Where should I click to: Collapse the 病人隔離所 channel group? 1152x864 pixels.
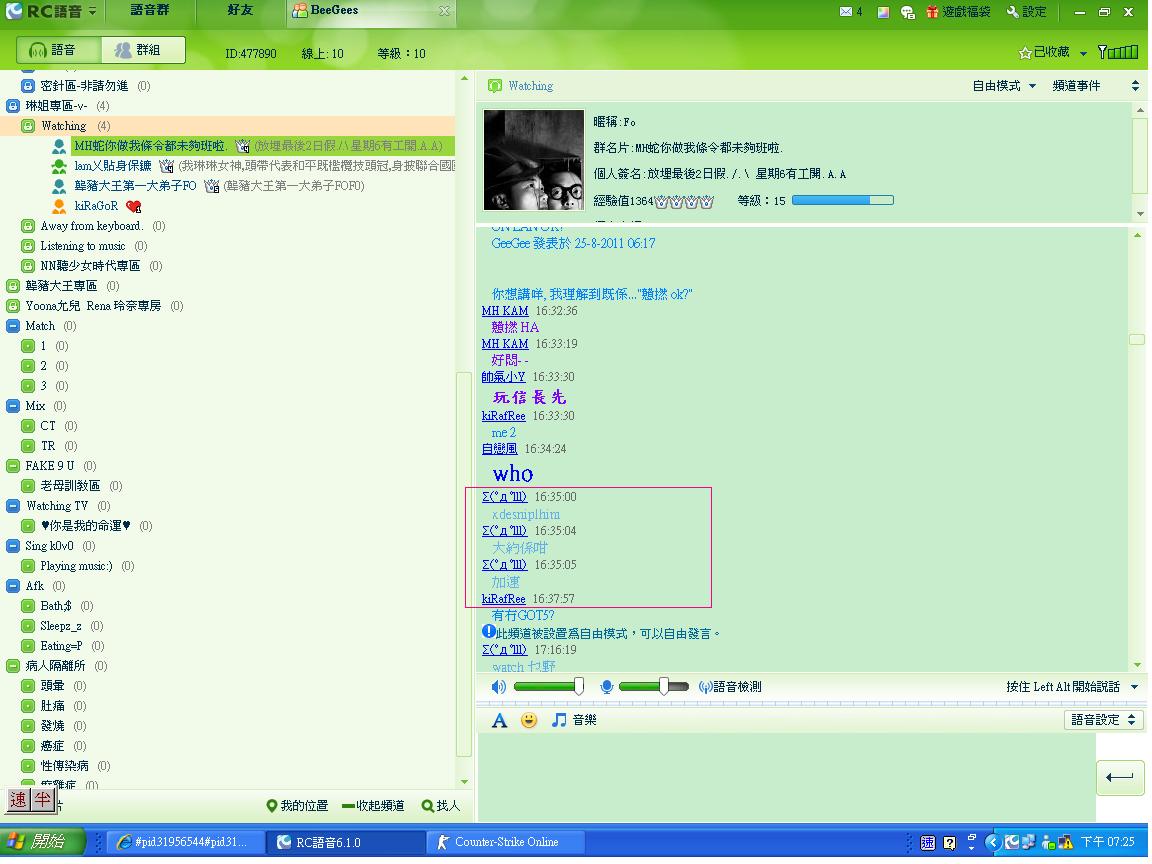[13, 666]
